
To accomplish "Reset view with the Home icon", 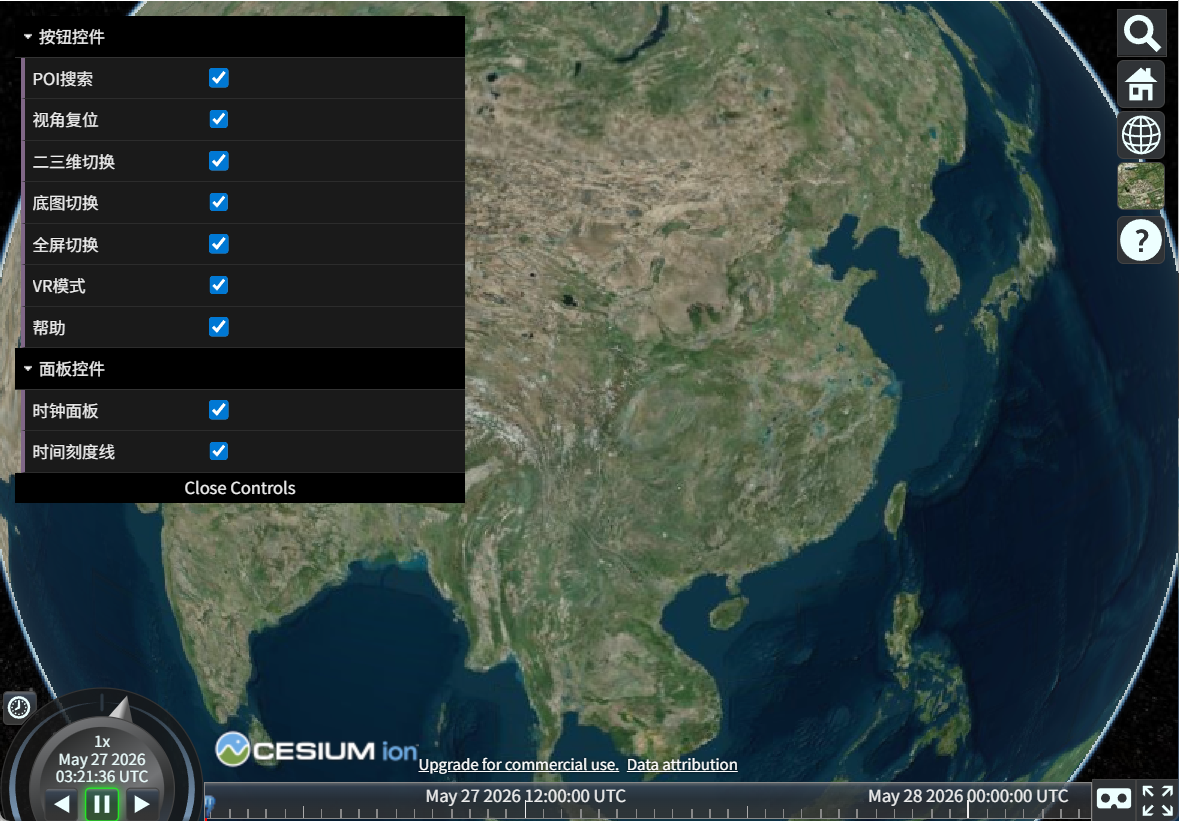I will click(x=1141, y=84).
